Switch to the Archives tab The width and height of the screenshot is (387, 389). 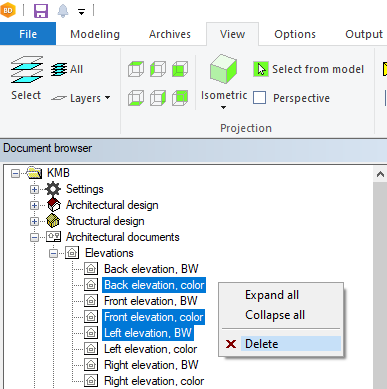[170, 34]
